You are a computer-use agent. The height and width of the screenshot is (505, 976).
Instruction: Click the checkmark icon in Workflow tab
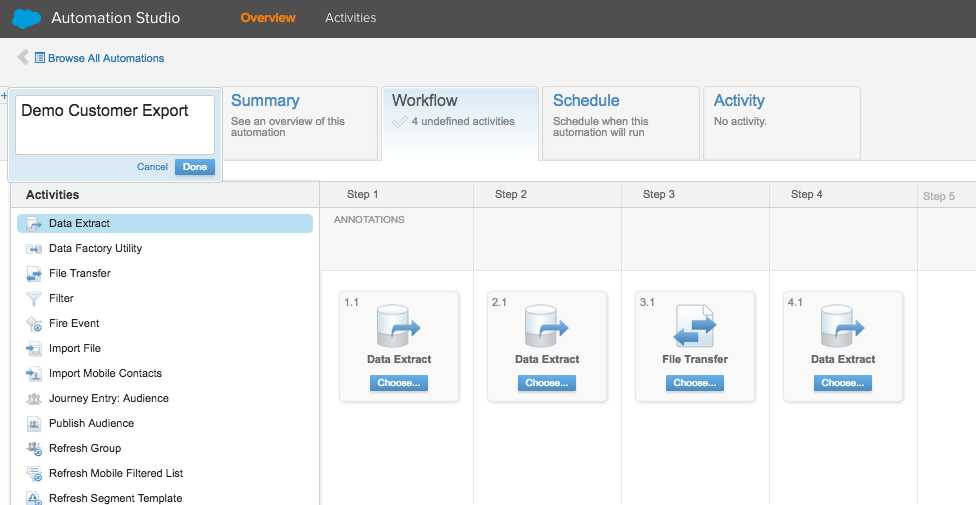[400, 121]
